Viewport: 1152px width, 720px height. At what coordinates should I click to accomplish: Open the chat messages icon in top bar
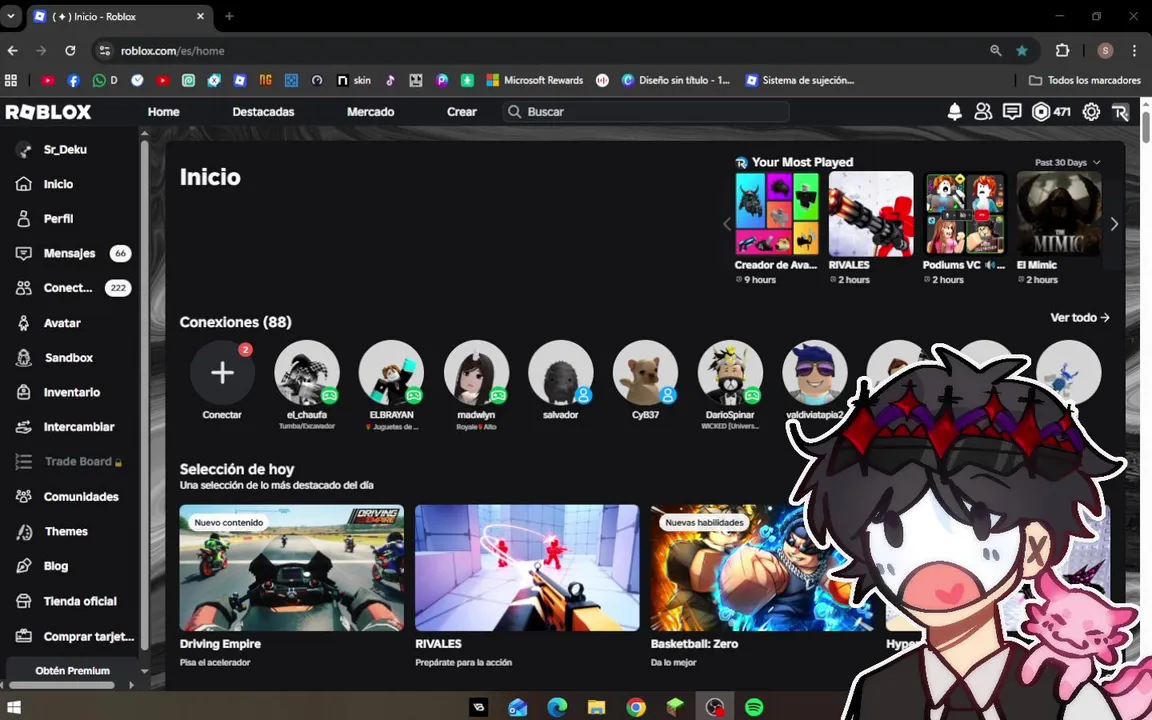pos(1012,112)
